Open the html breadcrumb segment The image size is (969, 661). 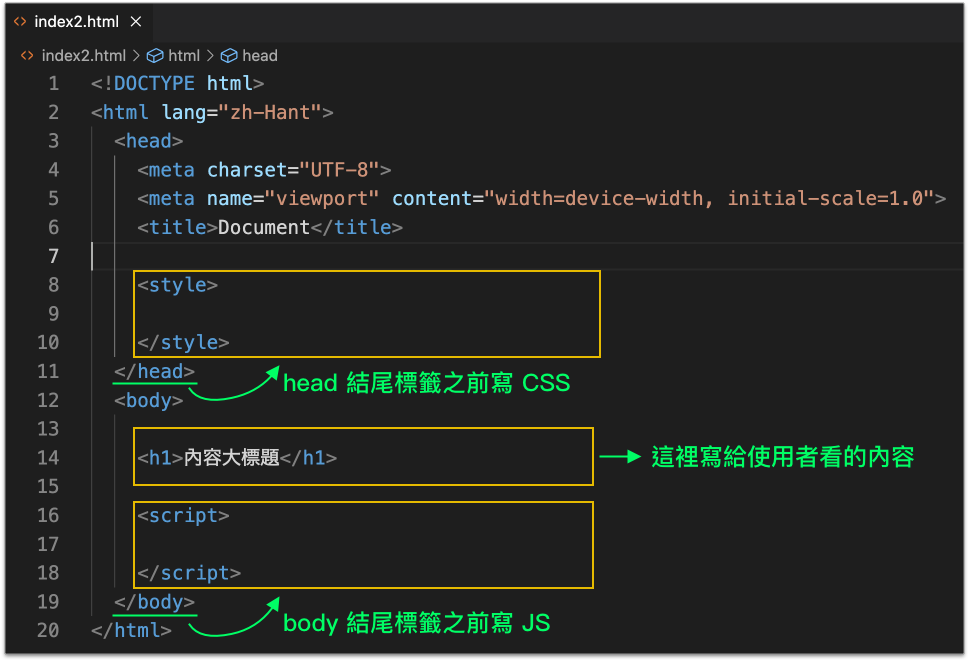point(184,56)
